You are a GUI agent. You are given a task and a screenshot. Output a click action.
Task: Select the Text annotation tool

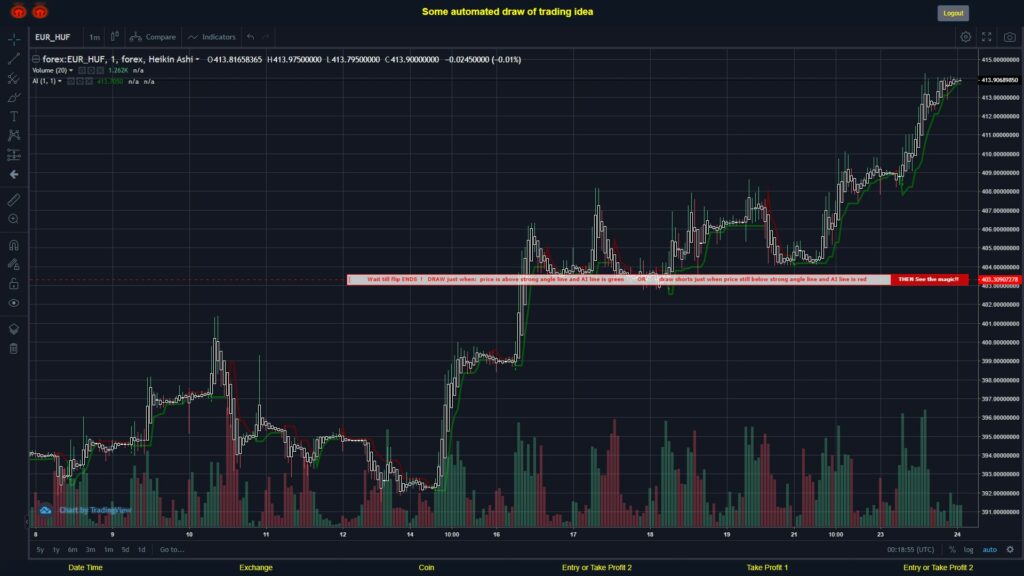point(14,116)
